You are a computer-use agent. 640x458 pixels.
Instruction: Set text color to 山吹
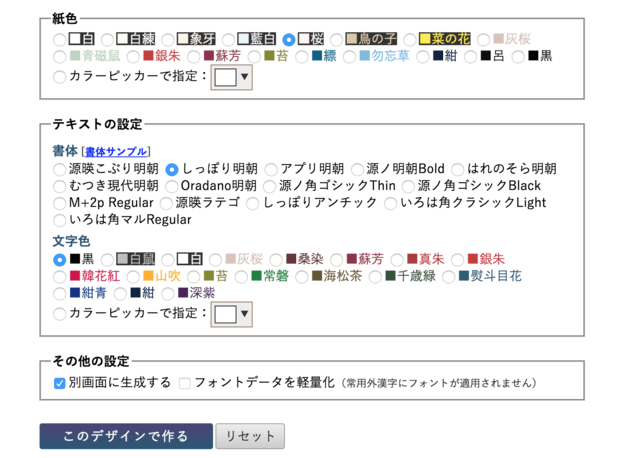tap(135, 276)
